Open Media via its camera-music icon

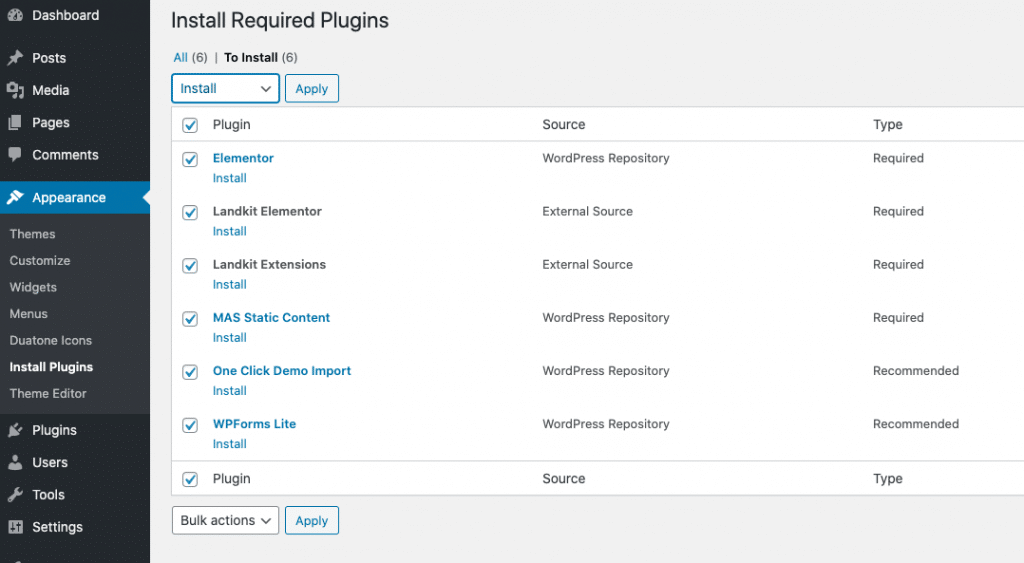15,90
